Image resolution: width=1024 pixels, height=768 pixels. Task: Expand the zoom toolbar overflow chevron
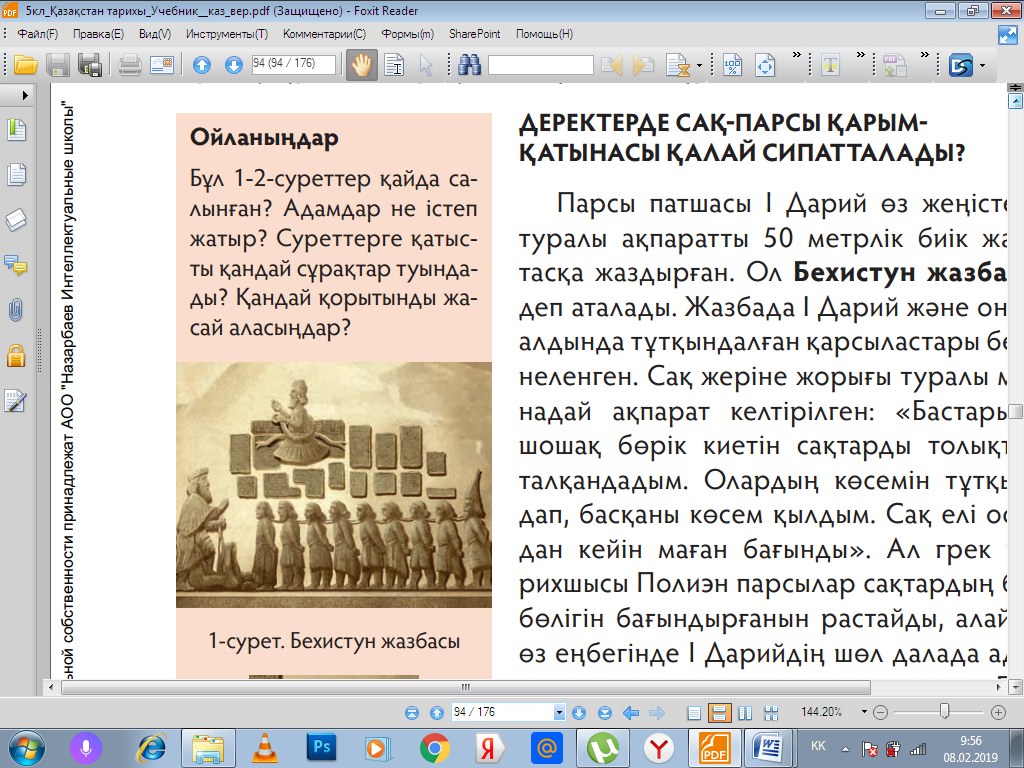pyautogui.click(x=796, y=55)
